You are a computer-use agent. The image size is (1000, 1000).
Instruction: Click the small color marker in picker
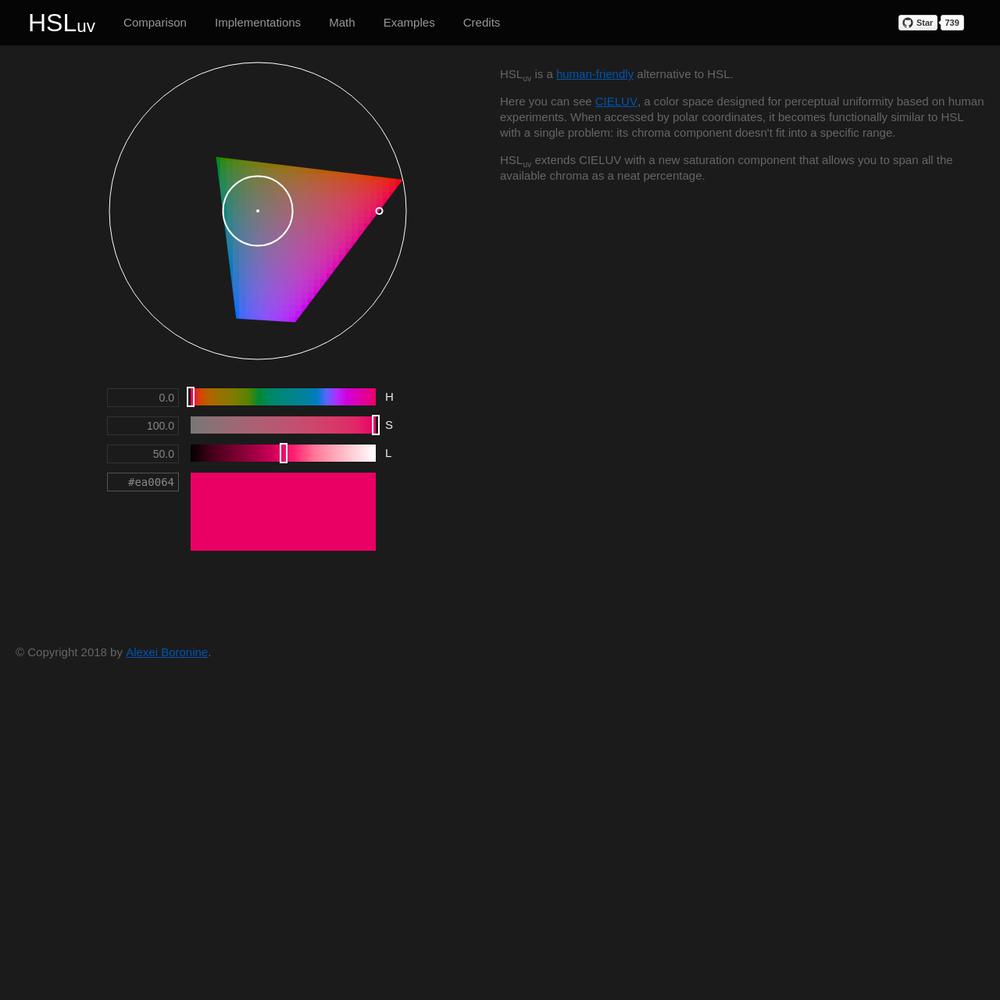tap(379, 210)
